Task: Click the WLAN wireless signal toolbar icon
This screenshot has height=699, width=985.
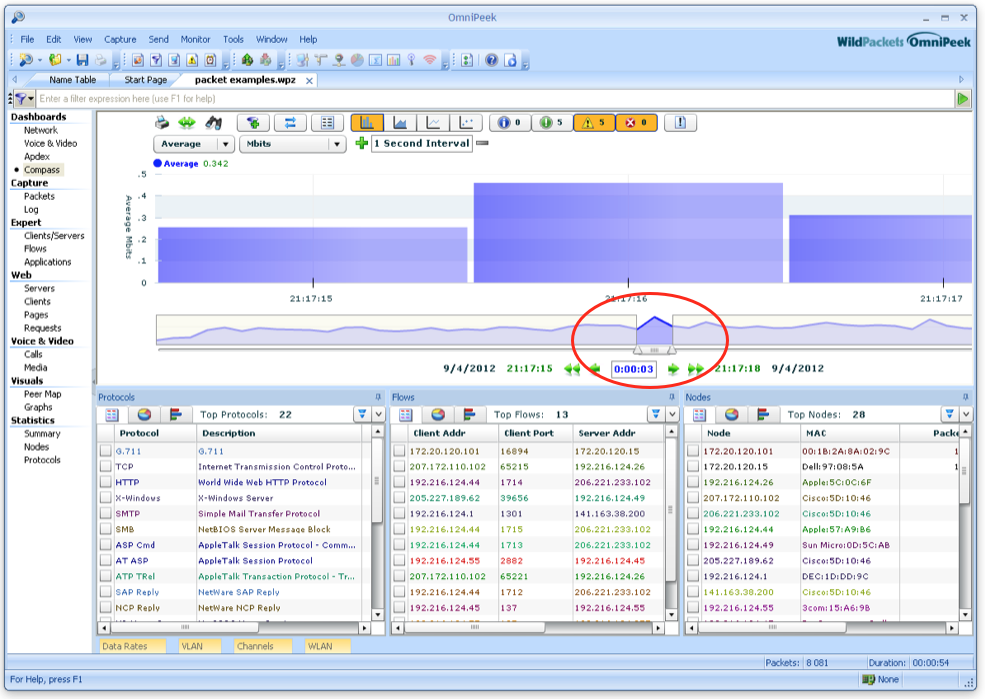Action: tap(430, 60)
